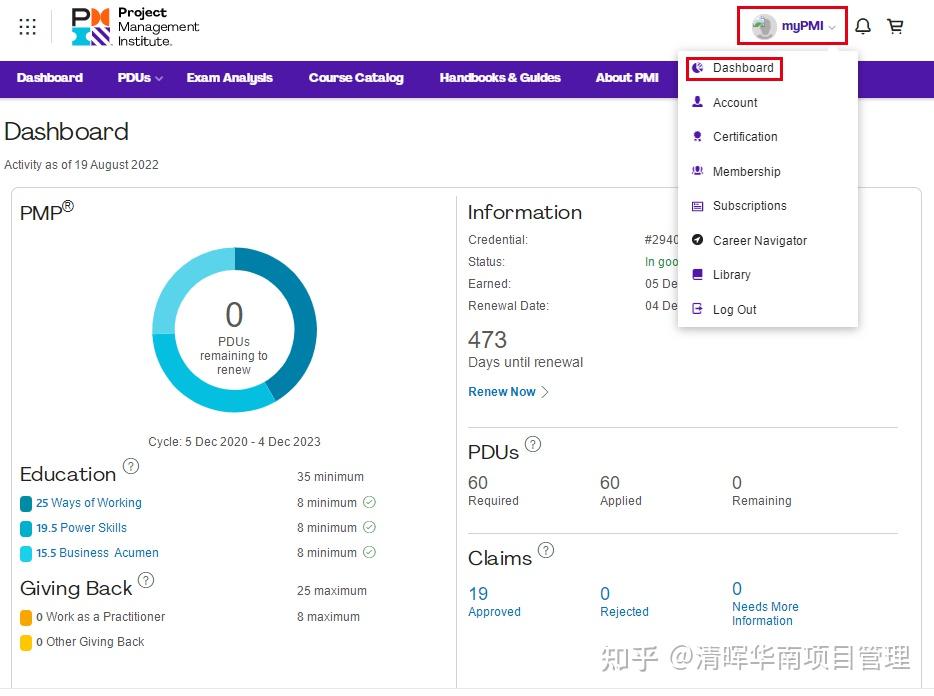Click the Ways of Working color swatch
934x696 pixels.
point(26,504)
